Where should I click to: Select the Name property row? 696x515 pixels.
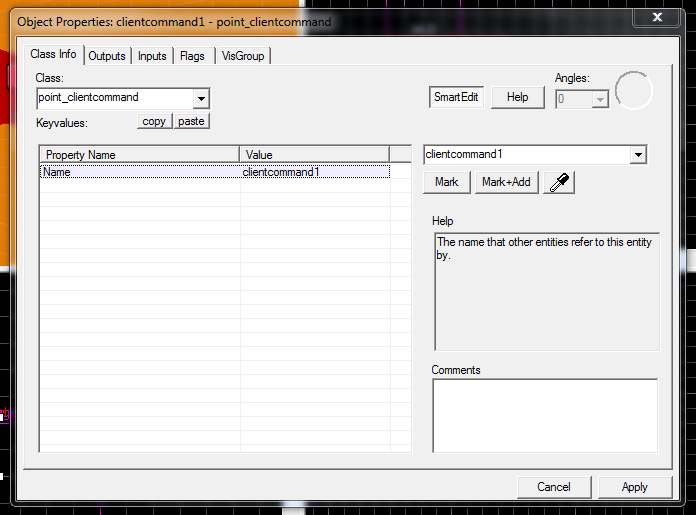[140, 172]
